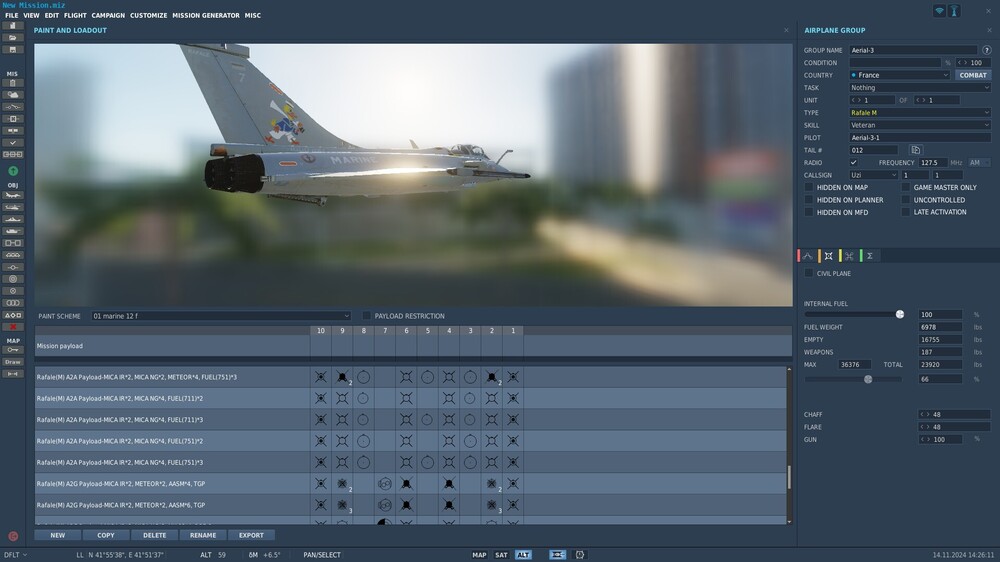Click the save mission disk icon
The height and width of the screenshot is (562, 1000).
coord(13,50)
